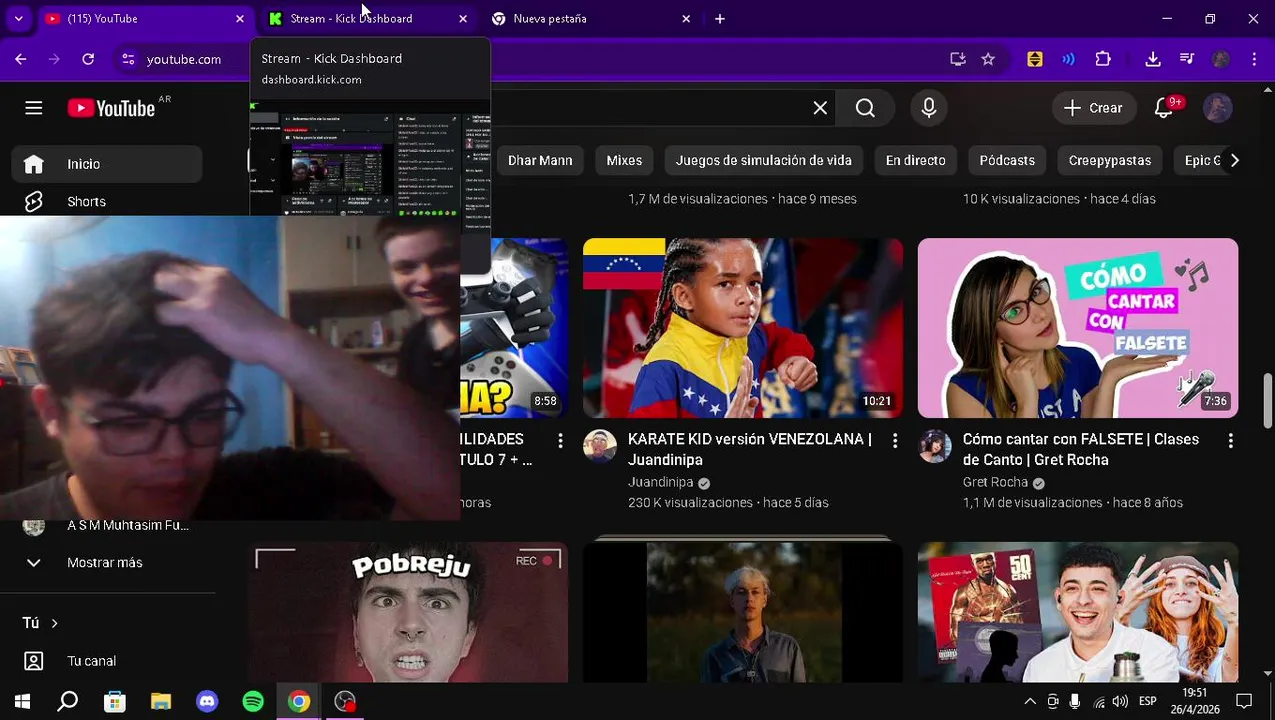Open Chrome downloads
Image resolution: width=1275 pixels, height=720 pixels.
pyautogui.click(x=1153, y=59)
